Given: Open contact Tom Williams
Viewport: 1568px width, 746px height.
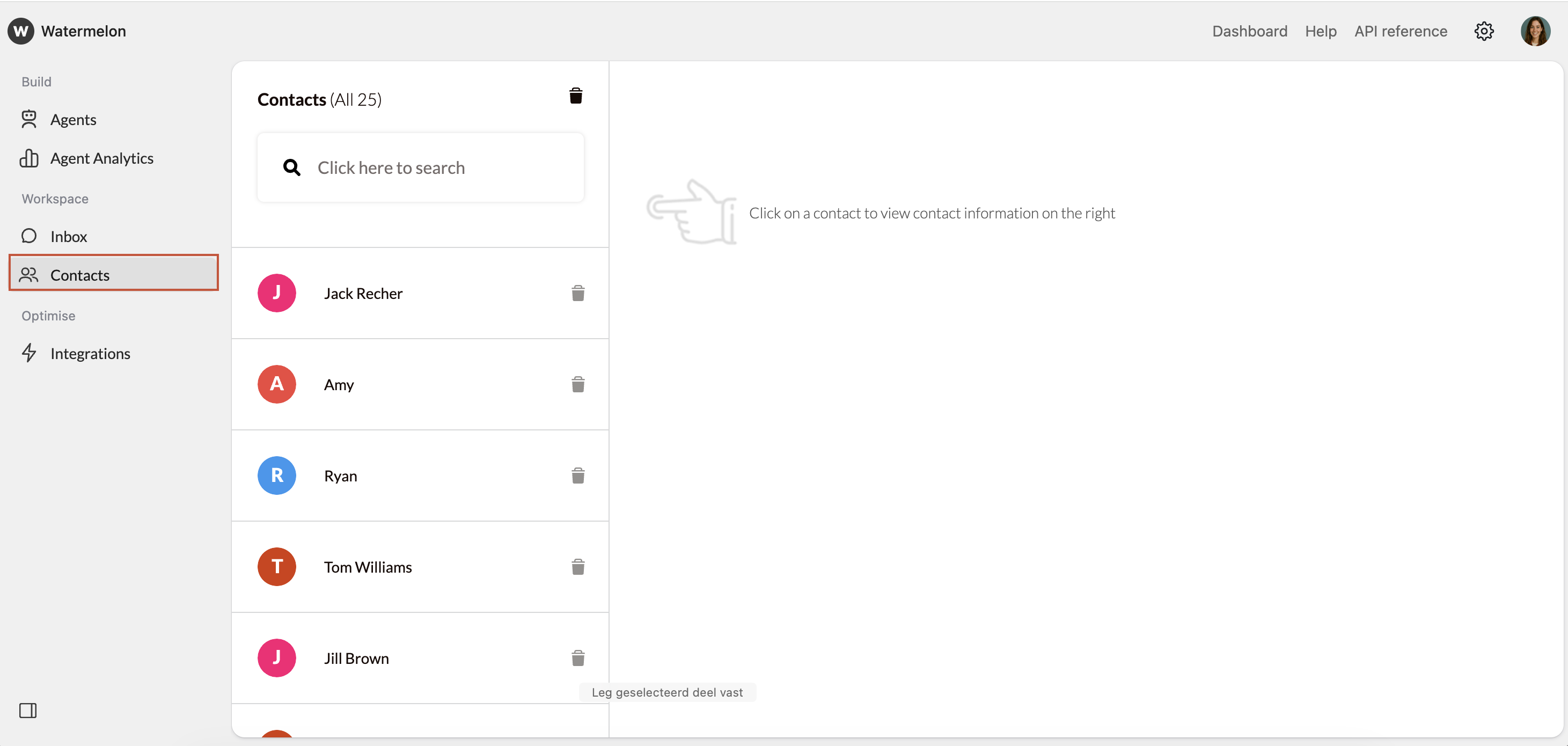Looking at the screenshot, I should tap(420, 567).
